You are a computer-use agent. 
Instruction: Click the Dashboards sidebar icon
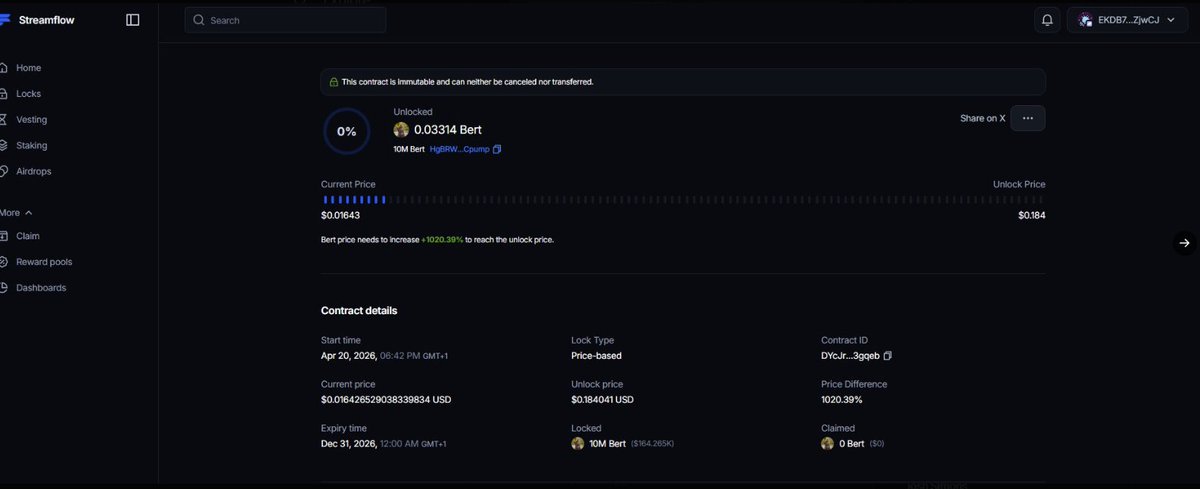[3, 288]
